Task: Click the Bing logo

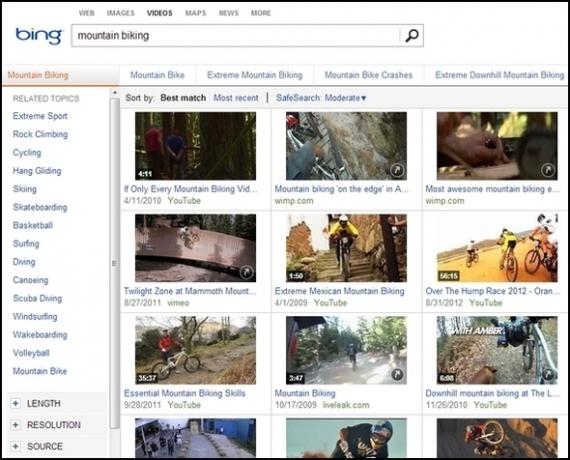Action: coord(39,36)
